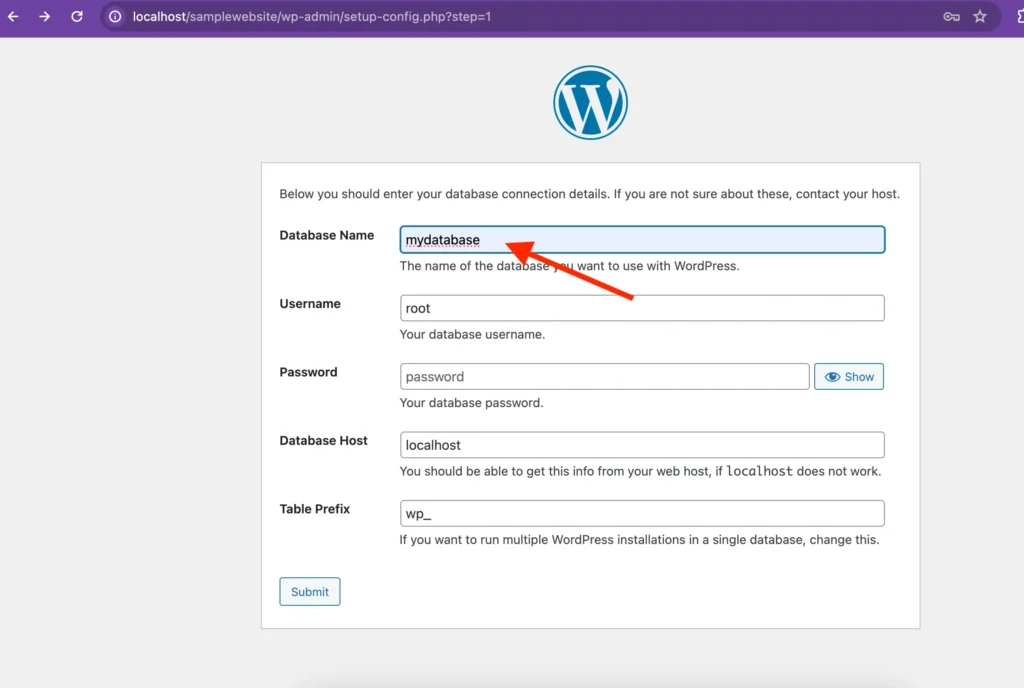This screenshot has width=1024, height=688.
Task: Bookmark this page with star icon
Action: (x=980, y=16)
